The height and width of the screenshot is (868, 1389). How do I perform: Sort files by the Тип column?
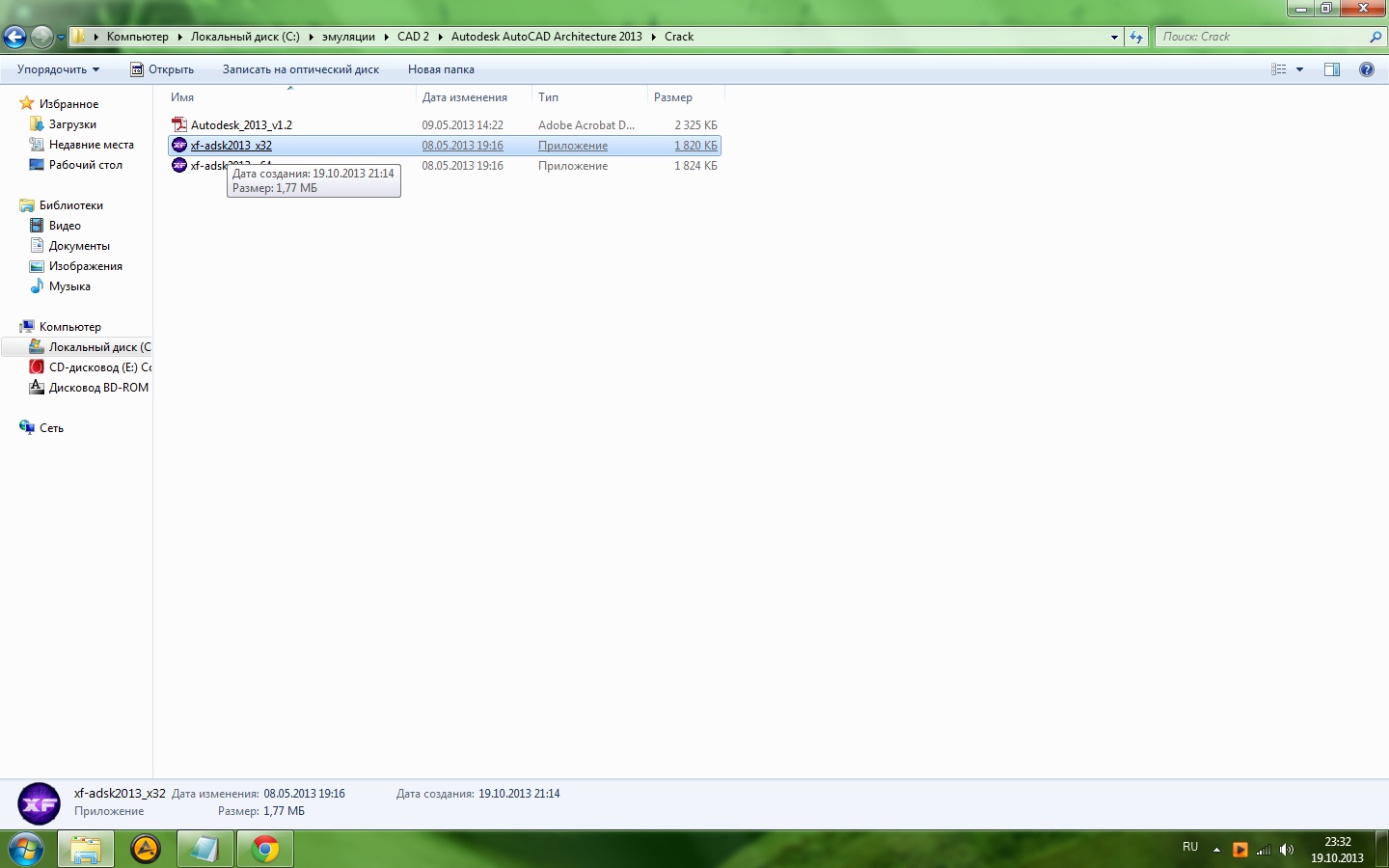(x=590, y=97)
